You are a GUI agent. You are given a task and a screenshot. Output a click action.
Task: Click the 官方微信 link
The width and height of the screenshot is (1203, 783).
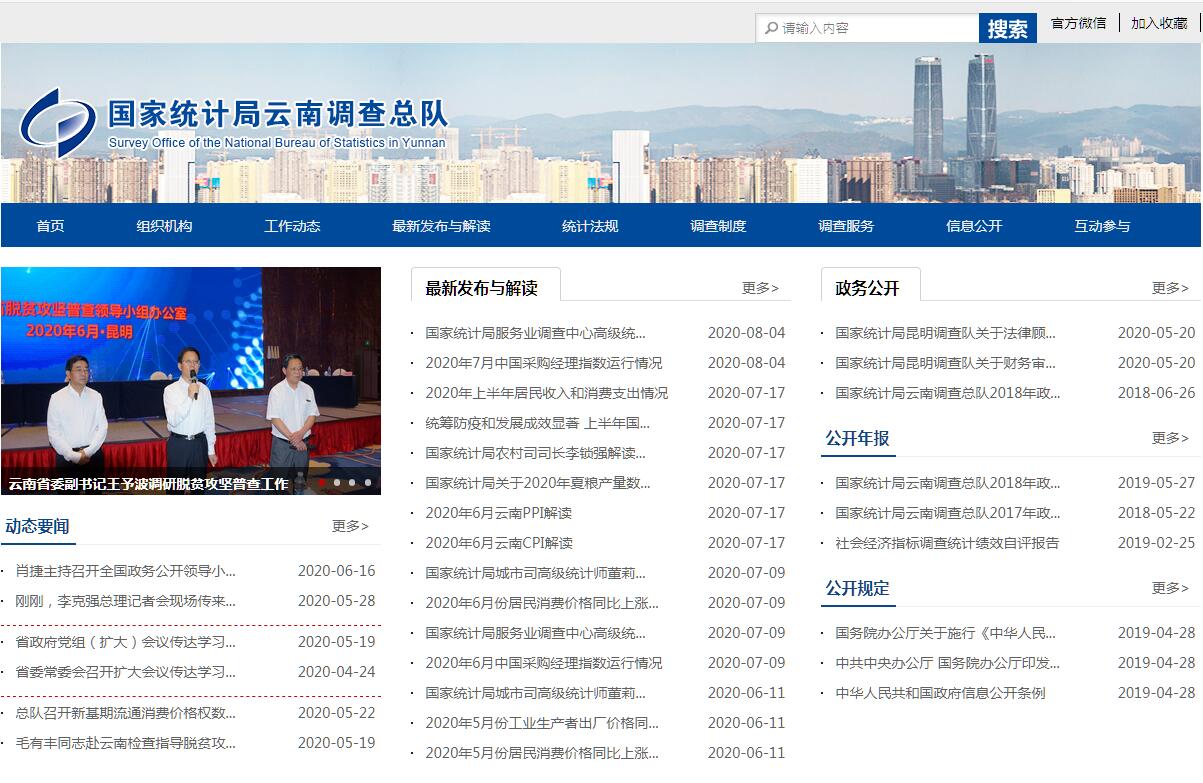pos(1078,23)
